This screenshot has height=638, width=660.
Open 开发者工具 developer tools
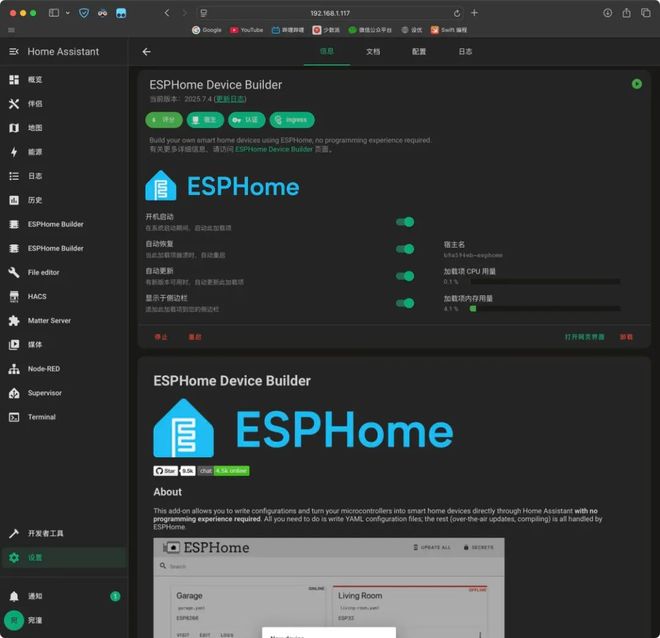click(x=64, y=534)
